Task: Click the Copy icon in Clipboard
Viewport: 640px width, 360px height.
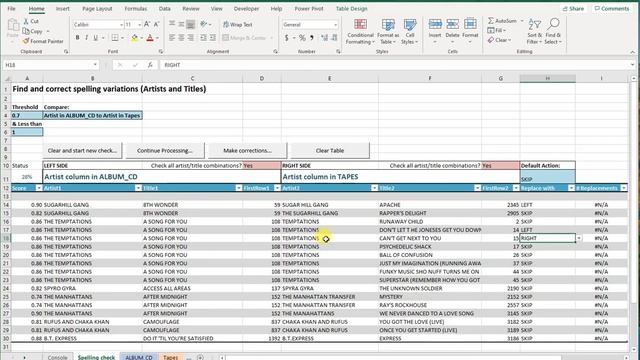Action: [26, 31]
